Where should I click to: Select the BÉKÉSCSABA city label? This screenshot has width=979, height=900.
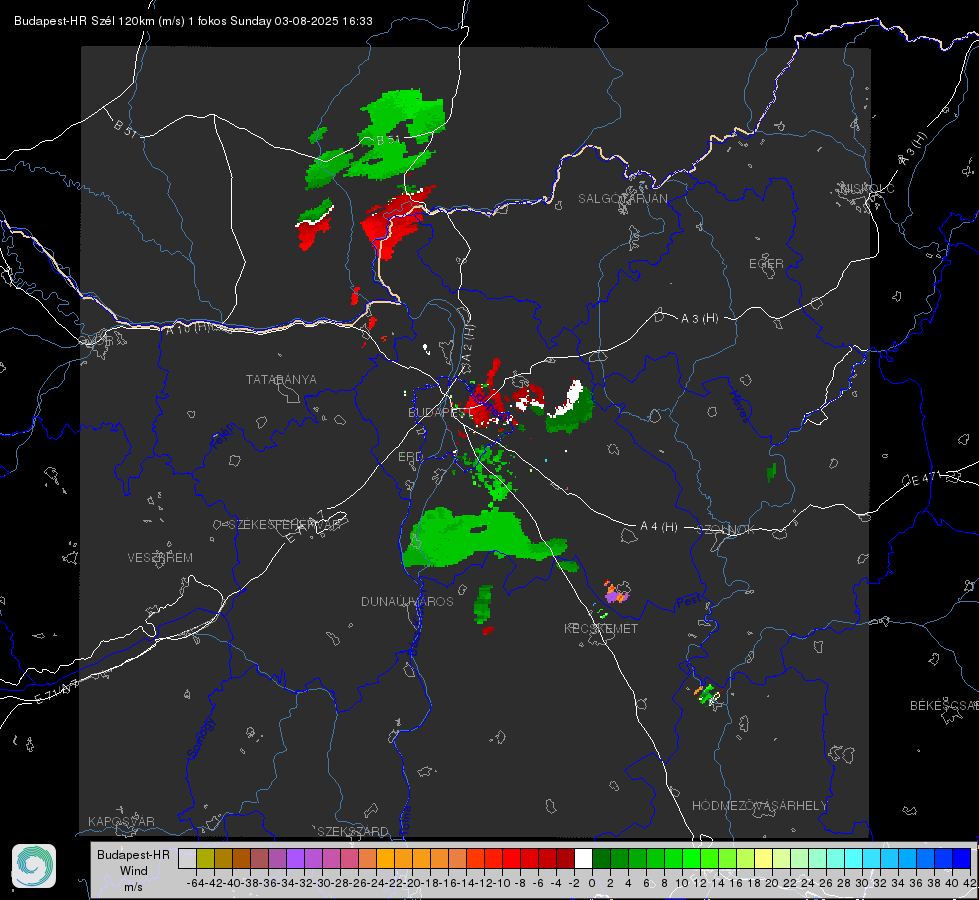click(944, 705)
